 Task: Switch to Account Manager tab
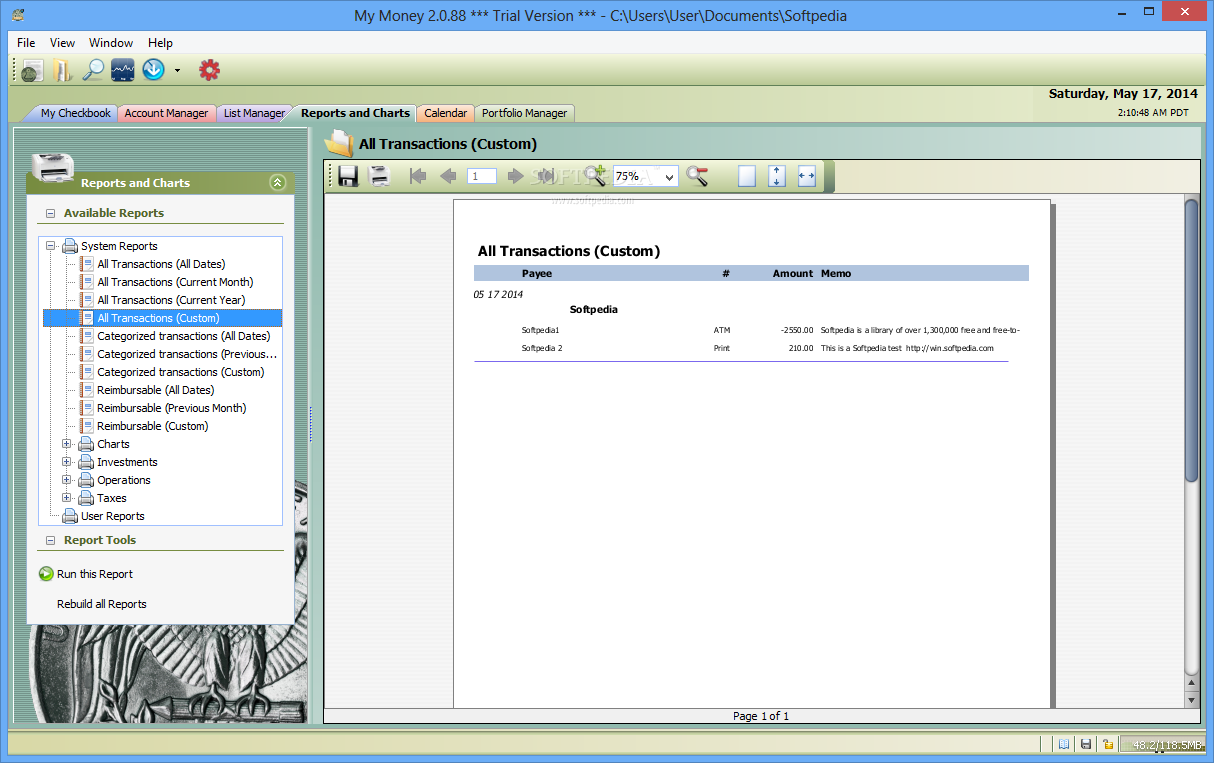point(166,113)
